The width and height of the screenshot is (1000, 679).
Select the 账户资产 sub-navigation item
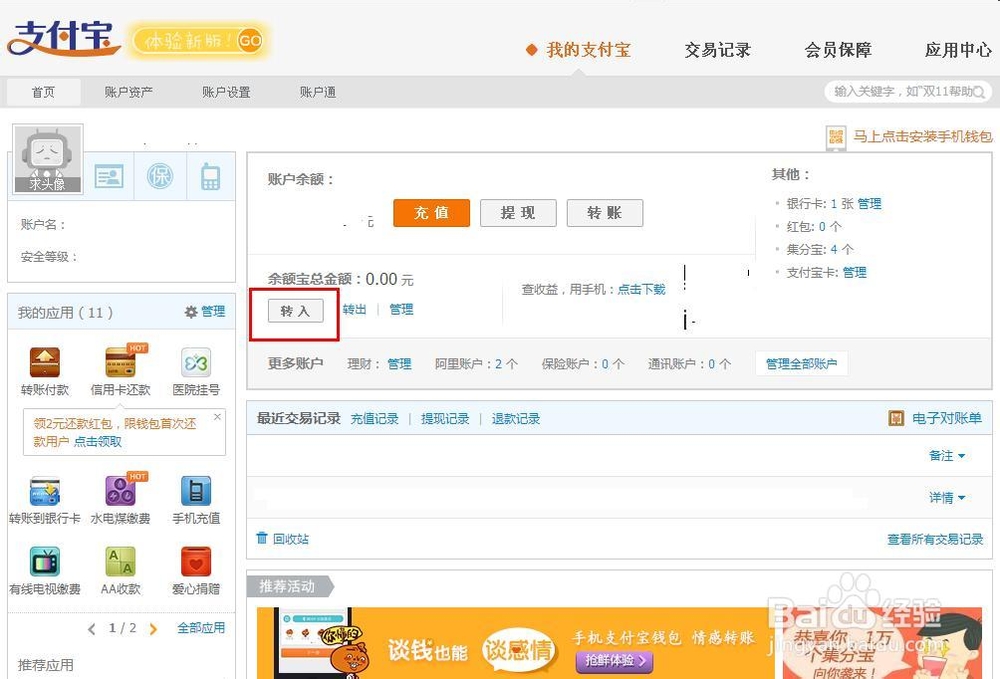[x=128, y=92]
